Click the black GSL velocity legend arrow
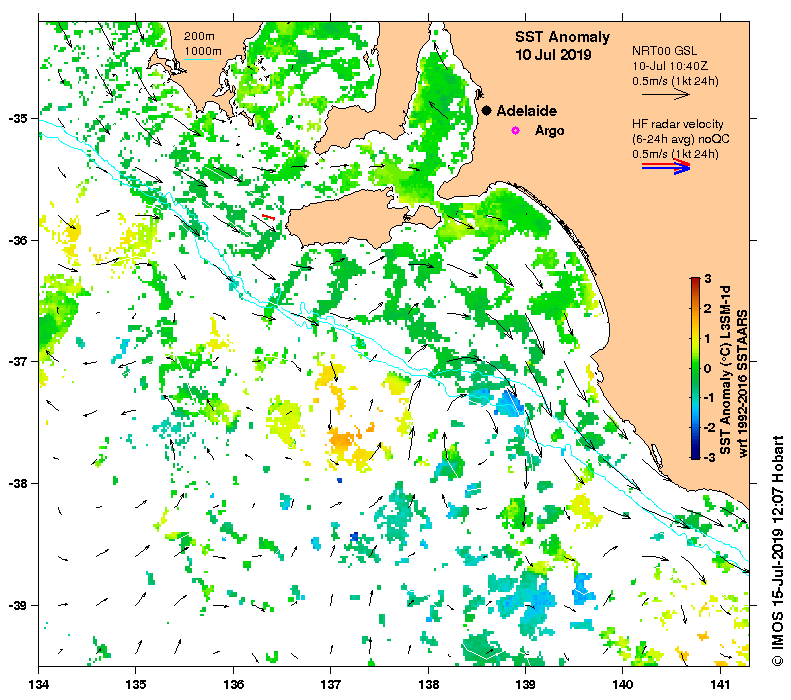The width and height of the screenshot is (791, 700). click(x=665, y=94)
